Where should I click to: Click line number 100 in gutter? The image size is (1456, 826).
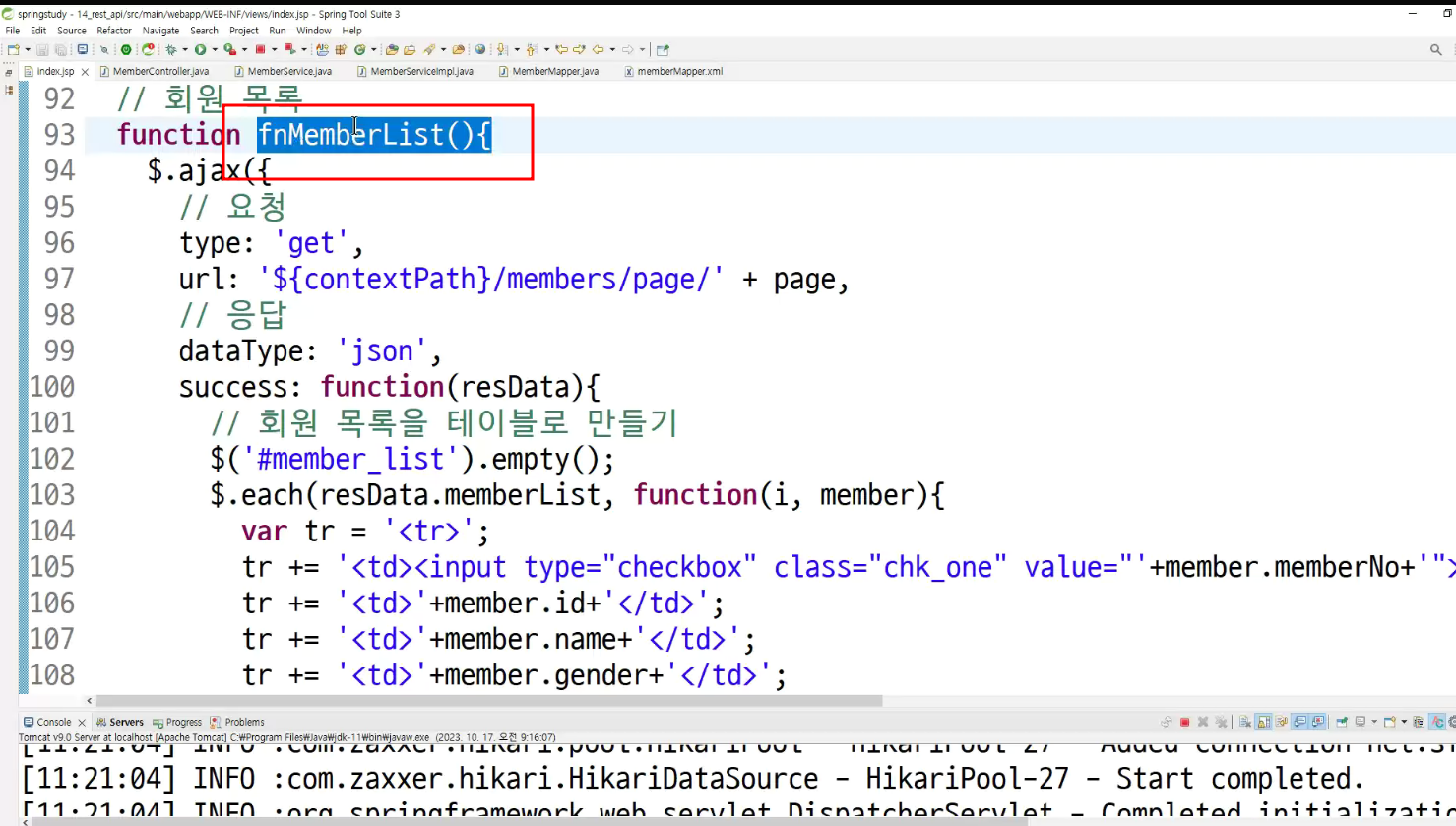click(52, 387)
